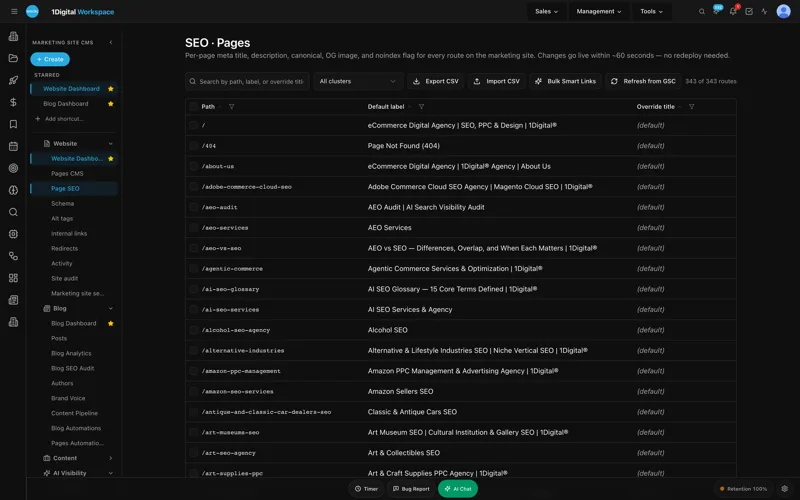Open the dollar sign icon in left rail
Screen dimensions: 800x500
coord(13,102)
